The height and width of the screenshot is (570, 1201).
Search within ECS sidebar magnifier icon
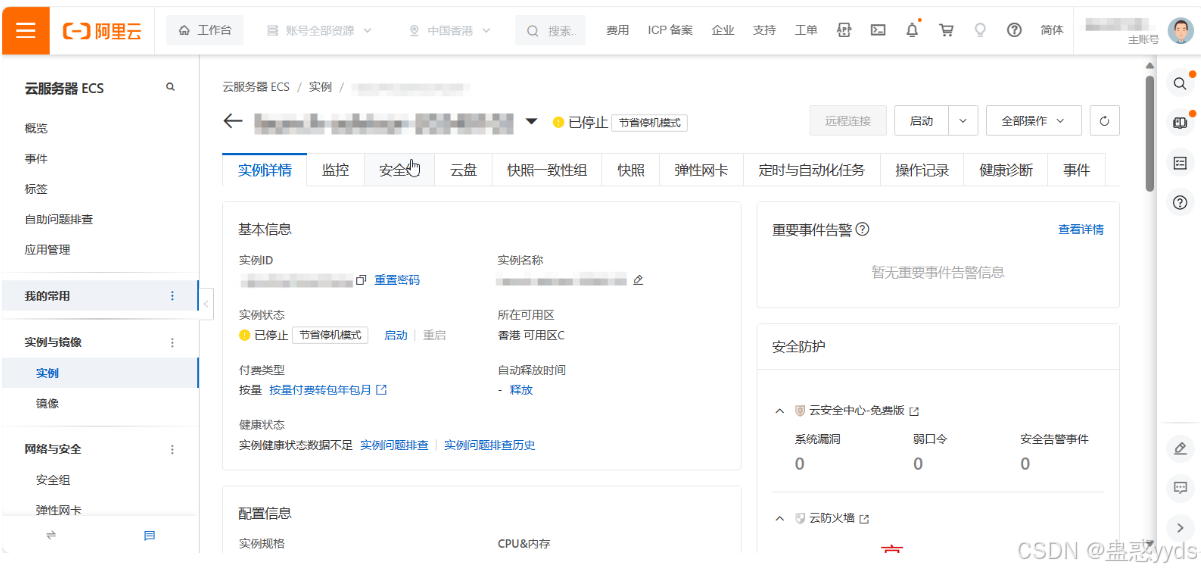[171, 88]
